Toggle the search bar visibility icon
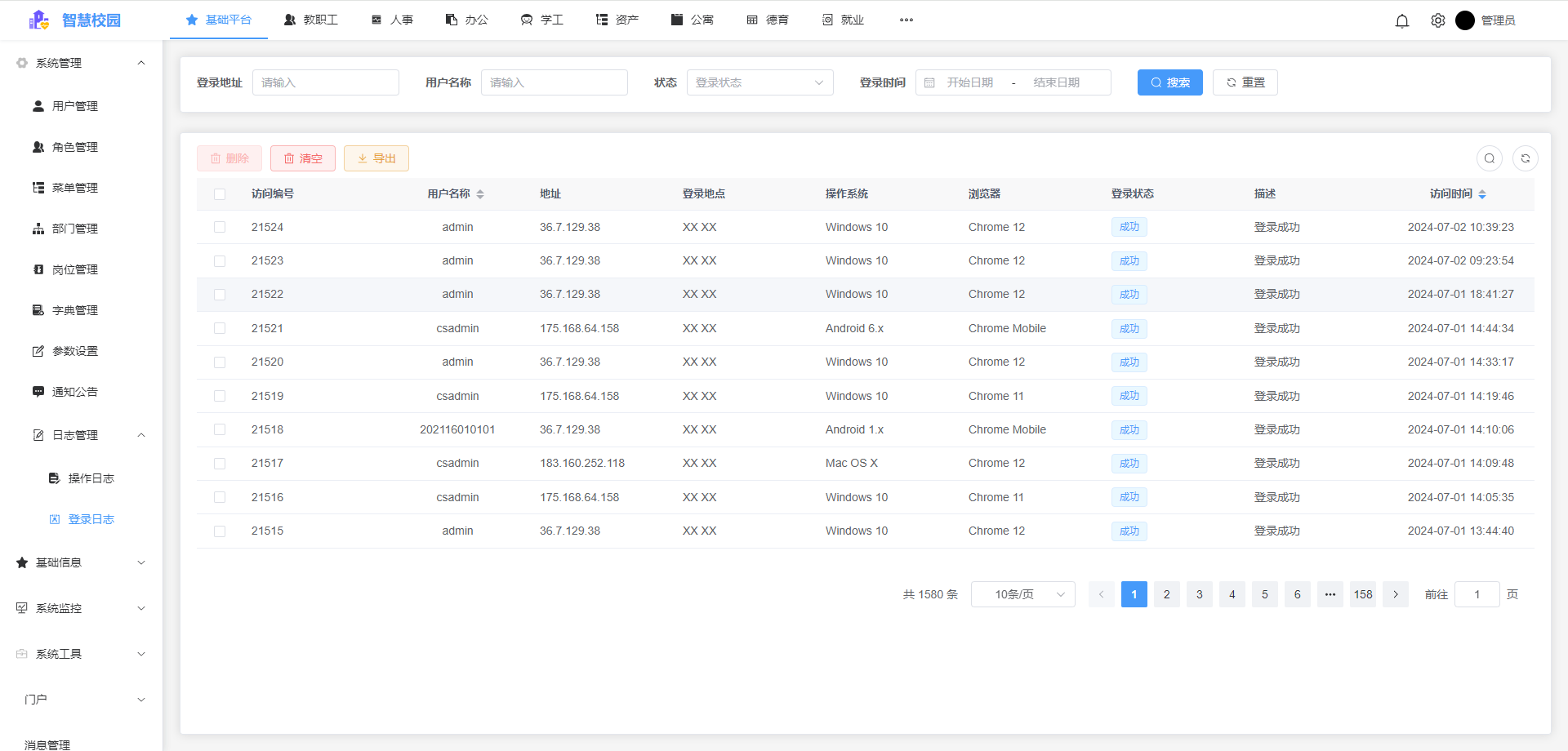Screen dimensions: 1568x751 [1489, 158]
